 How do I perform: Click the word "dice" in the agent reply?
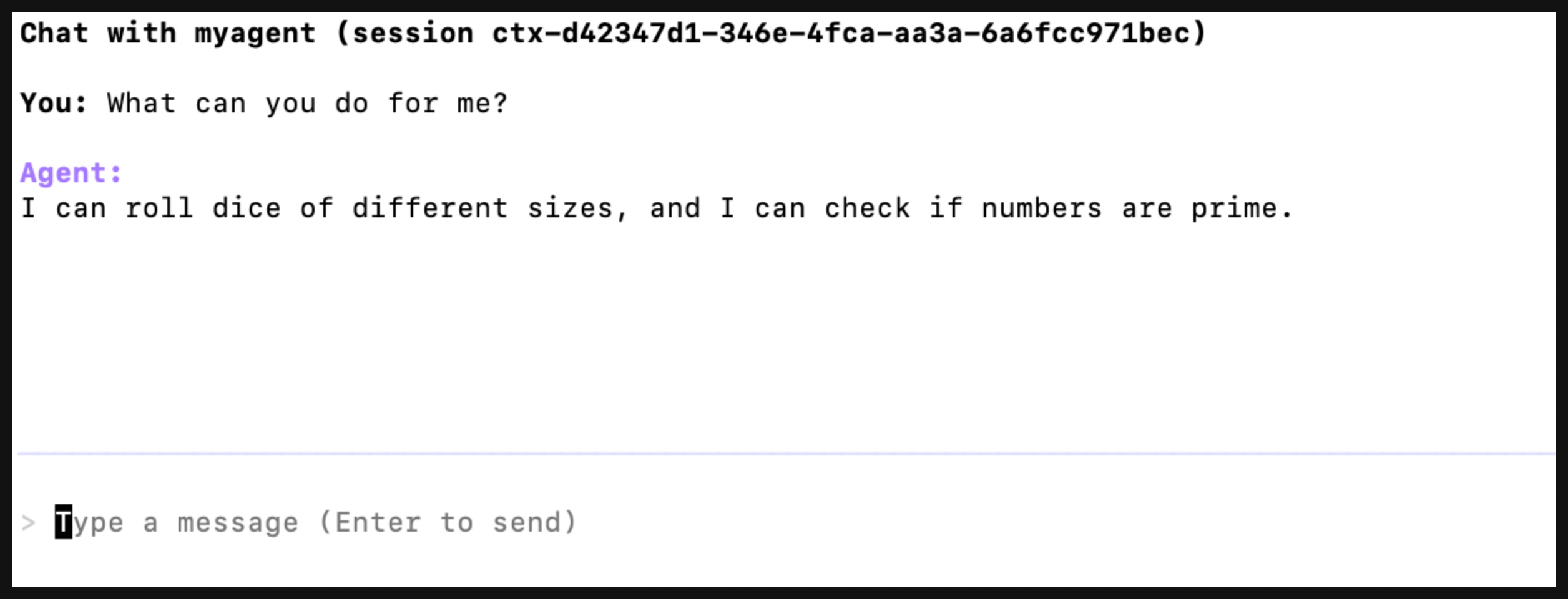click(x=247, y=208)
